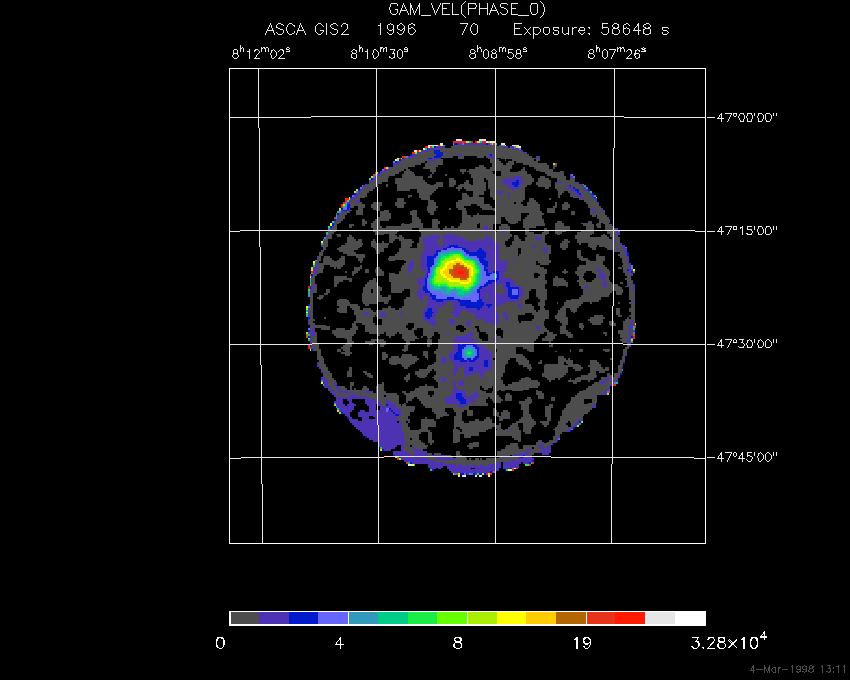Click the 8h12m02s right ascension label

point(261,53)
